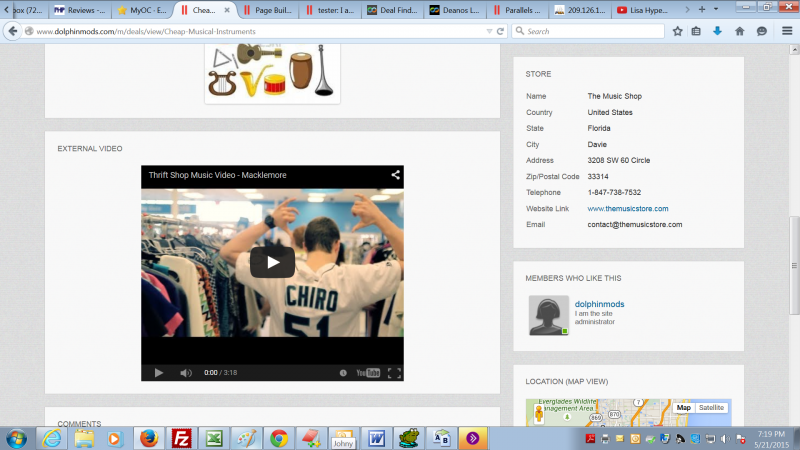Click the volume icon in the system tray
This screenshot has width=800, height=450.
tap(725, 439)
